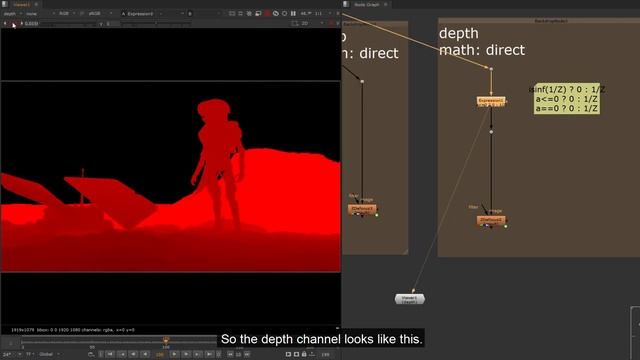Select the right ZDefocus node

coord(491,220)
